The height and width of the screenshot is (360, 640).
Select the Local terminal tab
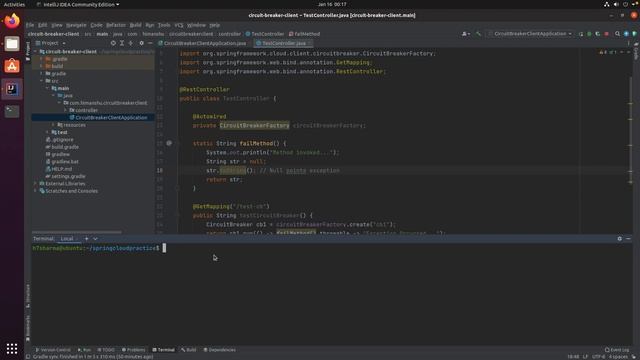(x=67, y=239)
